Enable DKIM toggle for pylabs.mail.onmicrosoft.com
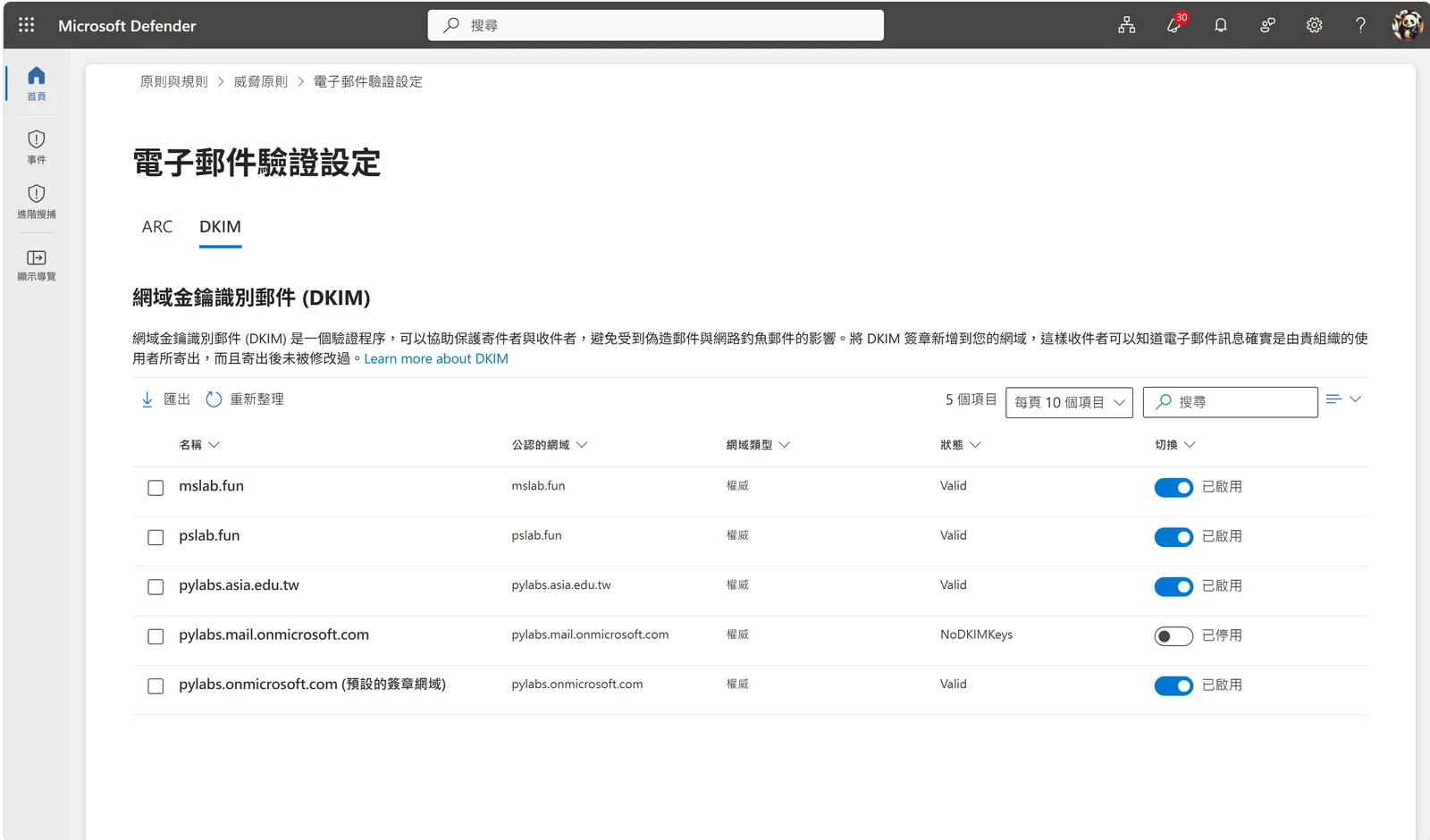This screenshot has width=1430, height=840. [1173, 636]
